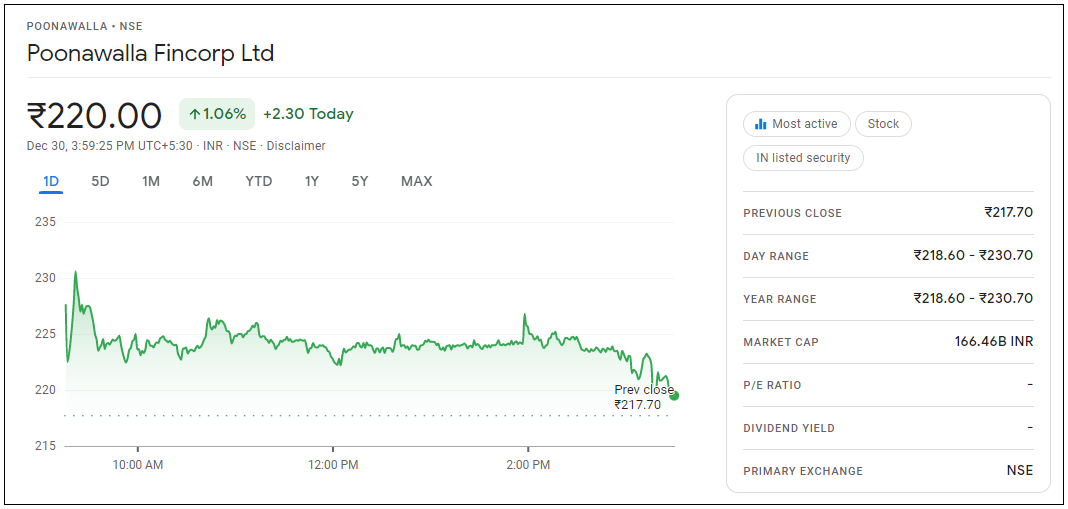Viewport: 1068px width, 509px height.
Task: Click the 1.06% change badge
Action: [x=217, y=114]
